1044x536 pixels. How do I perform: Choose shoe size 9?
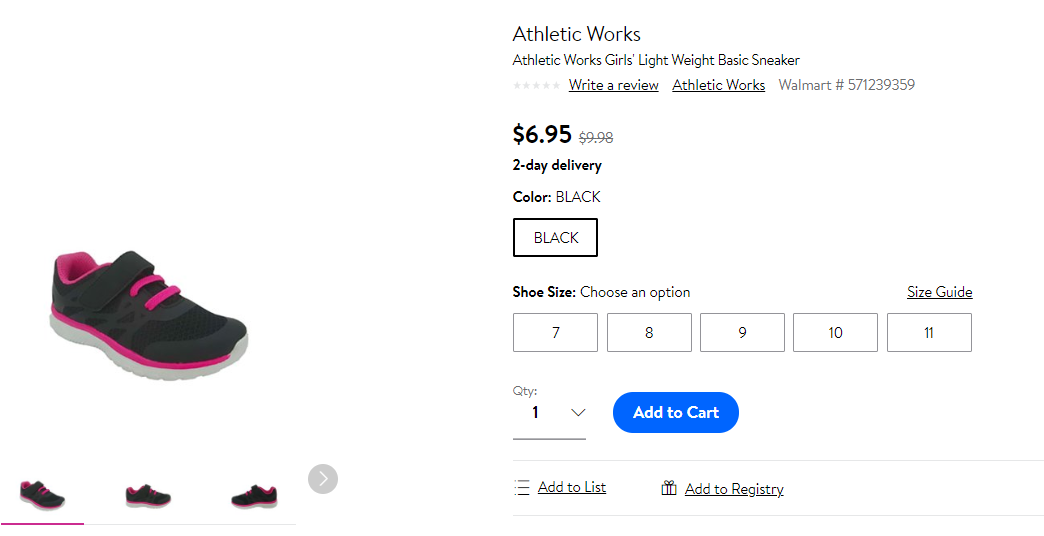[742, 332]
